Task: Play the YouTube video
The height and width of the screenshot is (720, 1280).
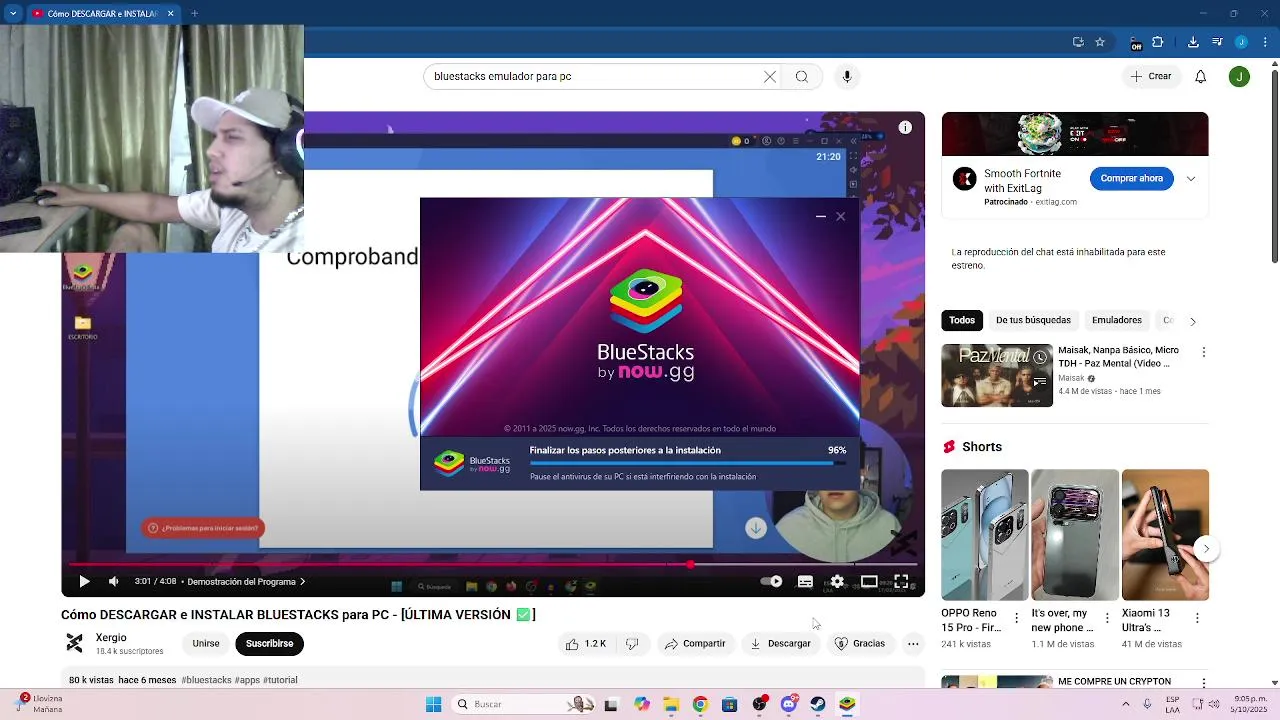Action: click(x=84, y=581)
